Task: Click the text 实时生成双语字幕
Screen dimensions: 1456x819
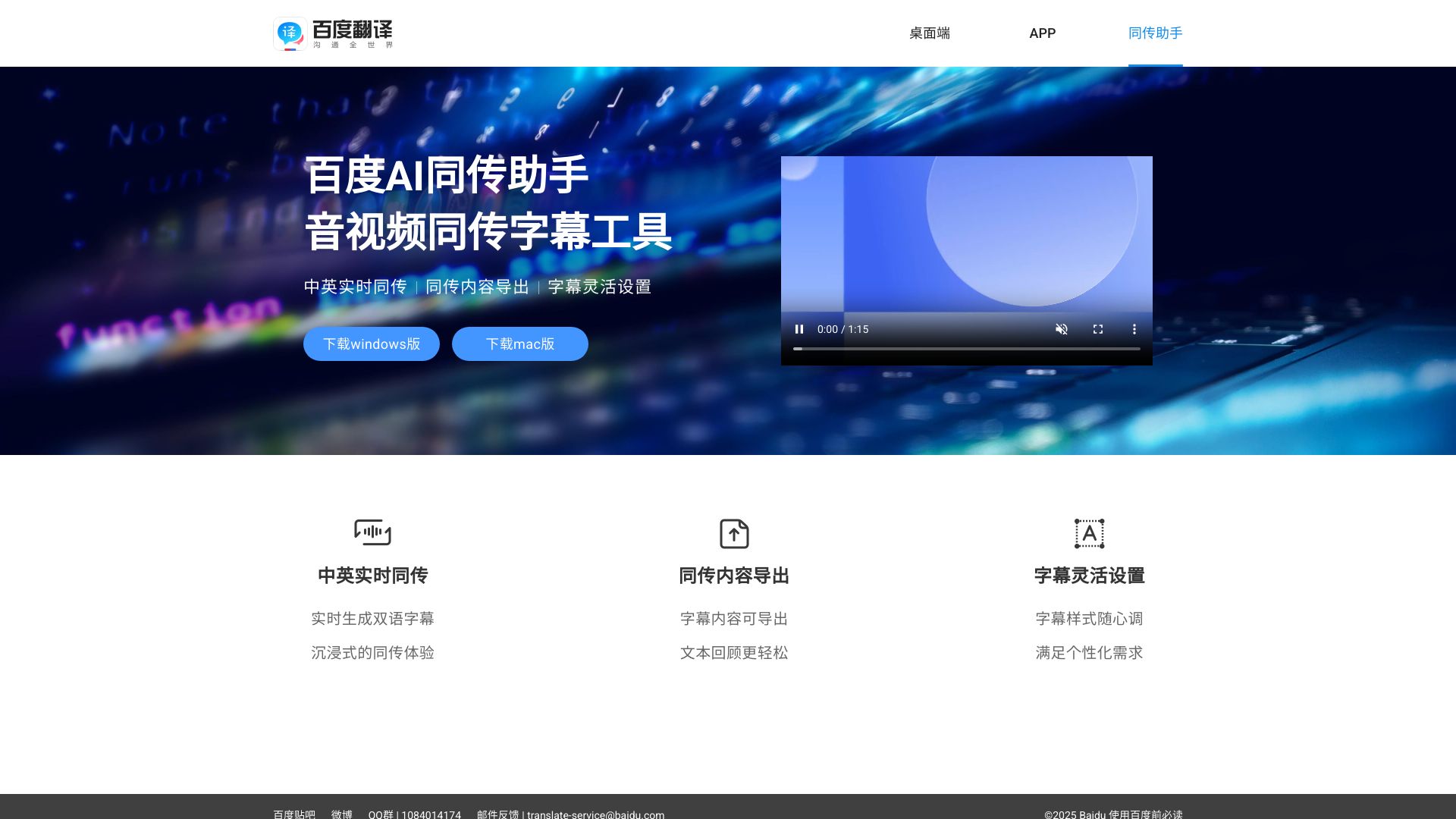Action: [372, 619]
